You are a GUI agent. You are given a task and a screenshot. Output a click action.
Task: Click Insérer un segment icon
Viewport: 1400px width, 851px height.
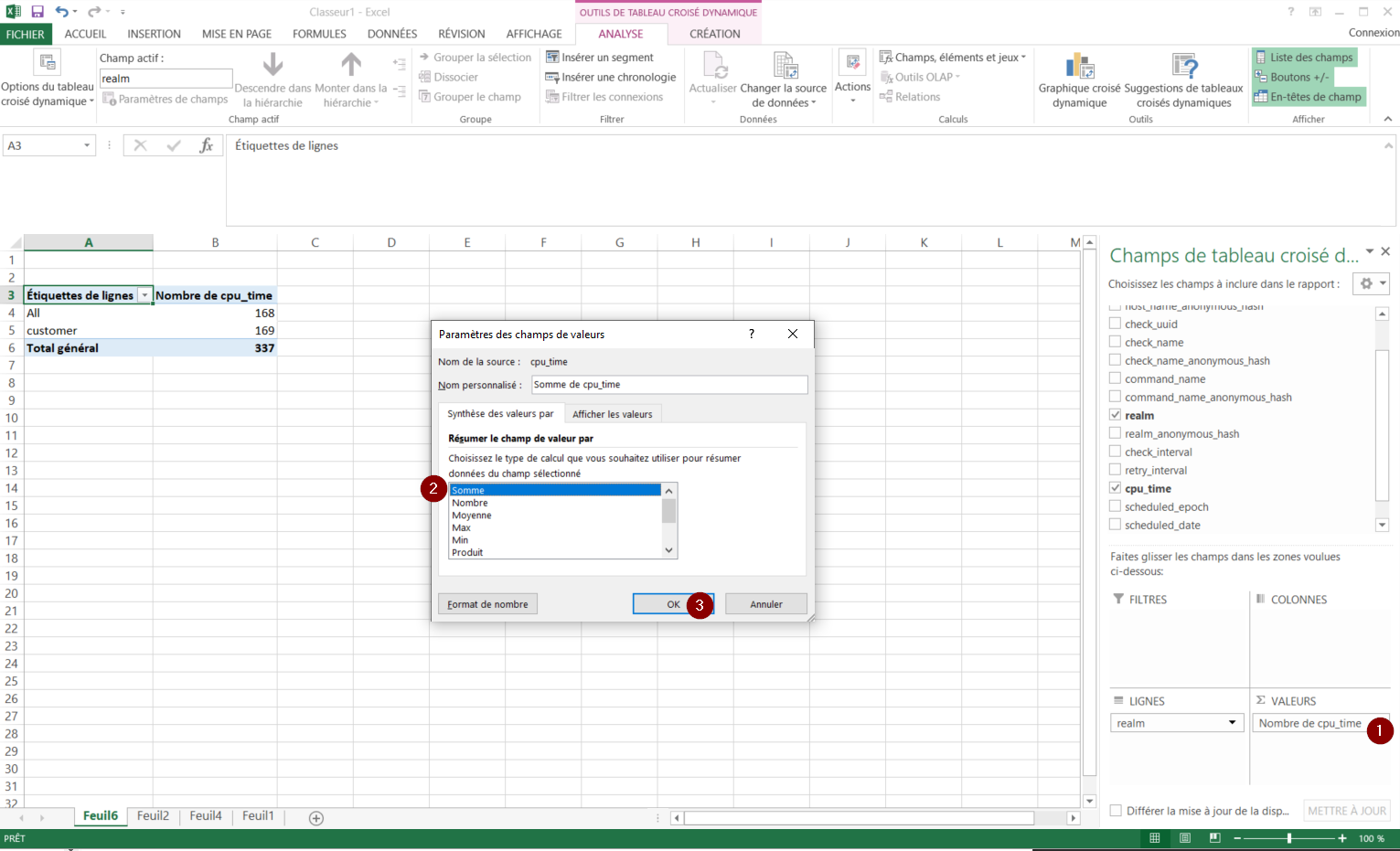point(552,58)
